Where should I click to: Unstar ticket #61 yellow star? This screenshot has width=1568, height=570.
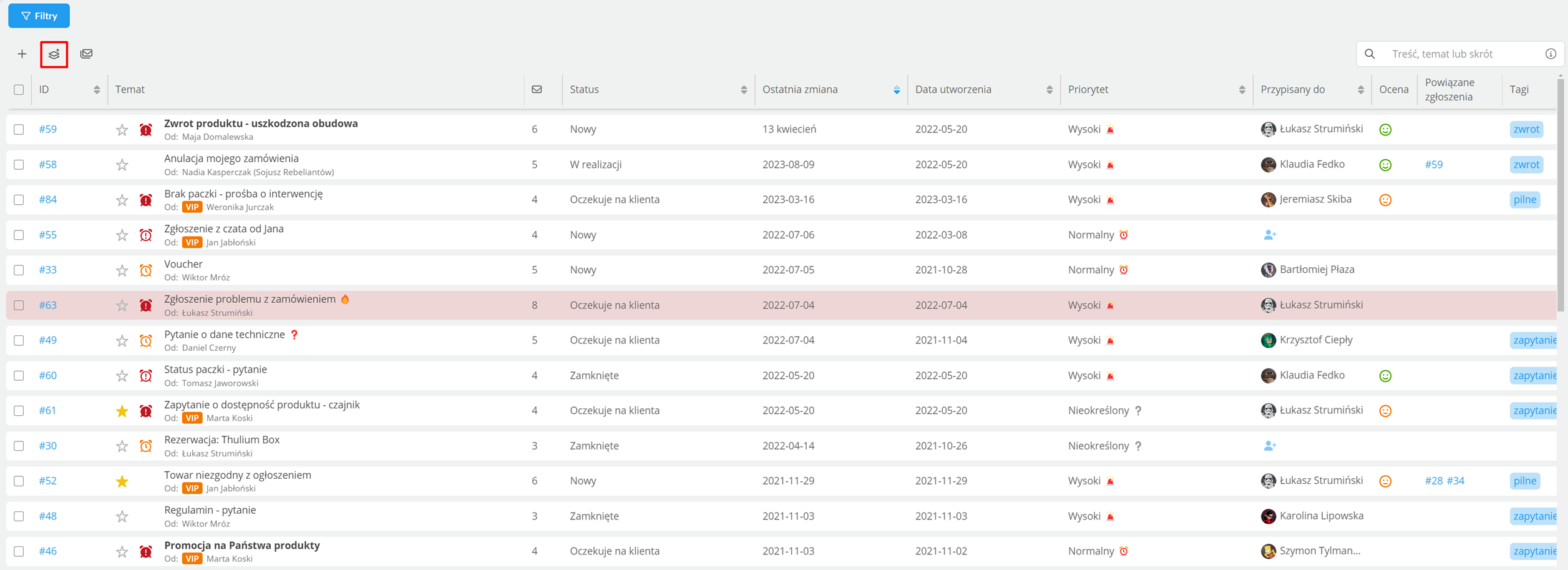tap(122, 411)
